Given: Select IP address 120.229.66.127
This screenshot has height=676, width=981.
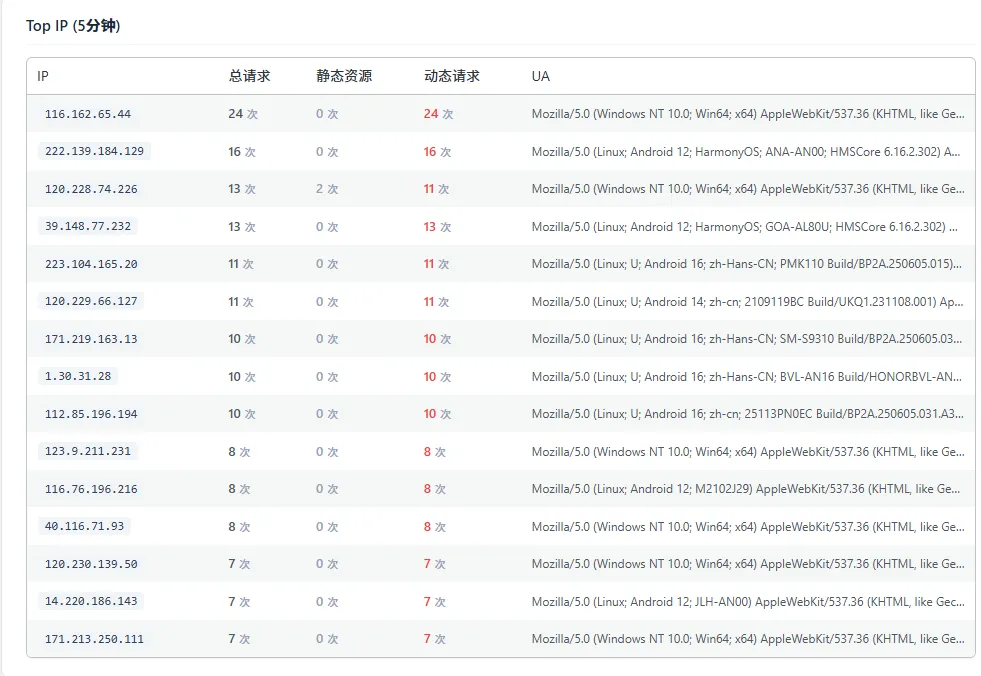Looking at the screenshot, I should [x=91, y=301].
